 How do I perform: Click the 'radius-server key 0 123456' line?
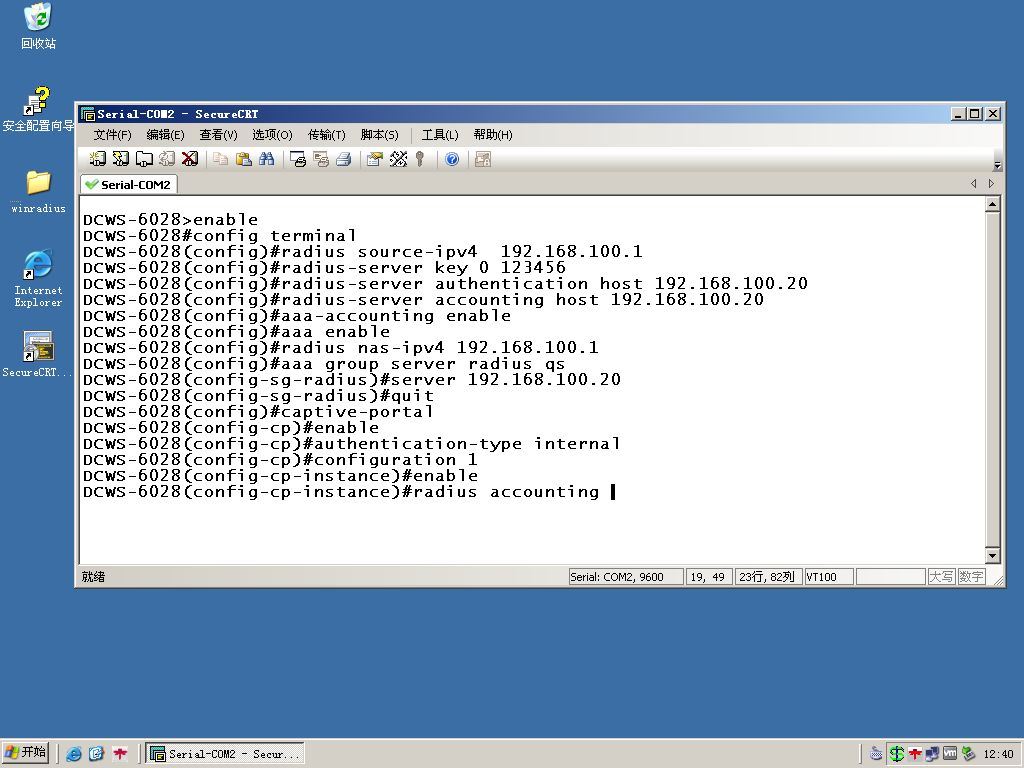pos(324,268)
